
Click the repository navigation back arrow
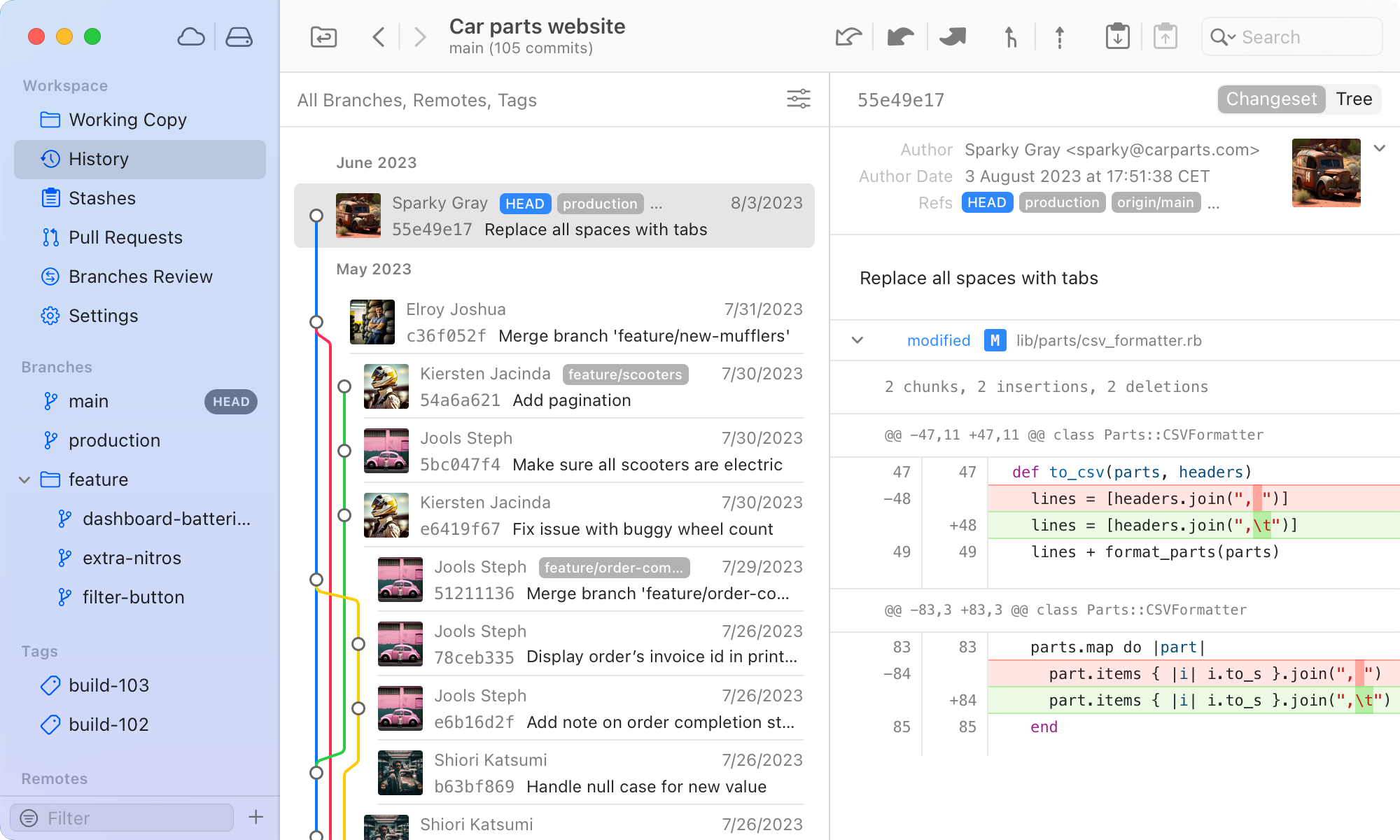click(x=378, y=36)
